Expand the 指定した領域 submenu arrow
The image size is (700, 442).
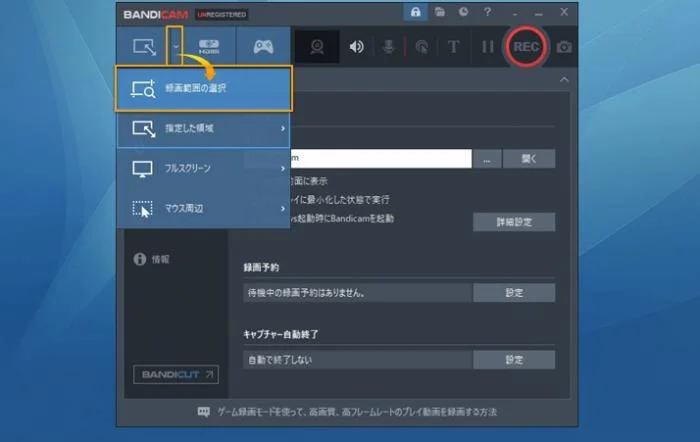(x=283, y=129)
